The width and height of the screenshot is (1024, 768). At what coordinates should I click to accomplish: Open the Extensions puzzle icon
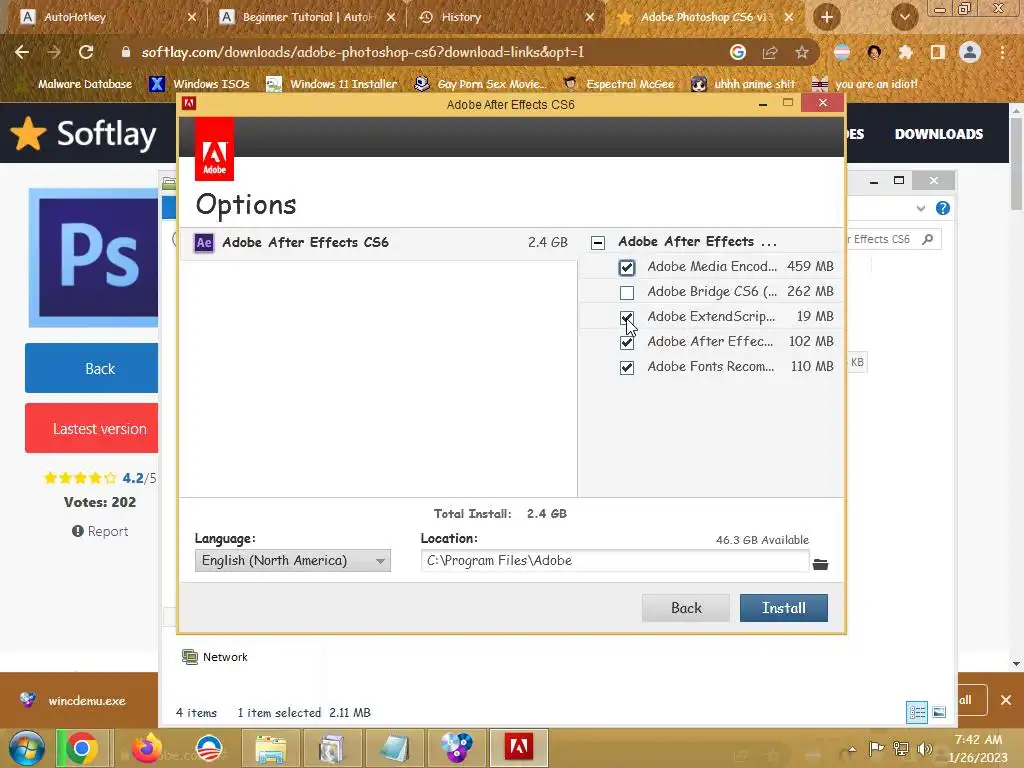(x=906, y=52)
